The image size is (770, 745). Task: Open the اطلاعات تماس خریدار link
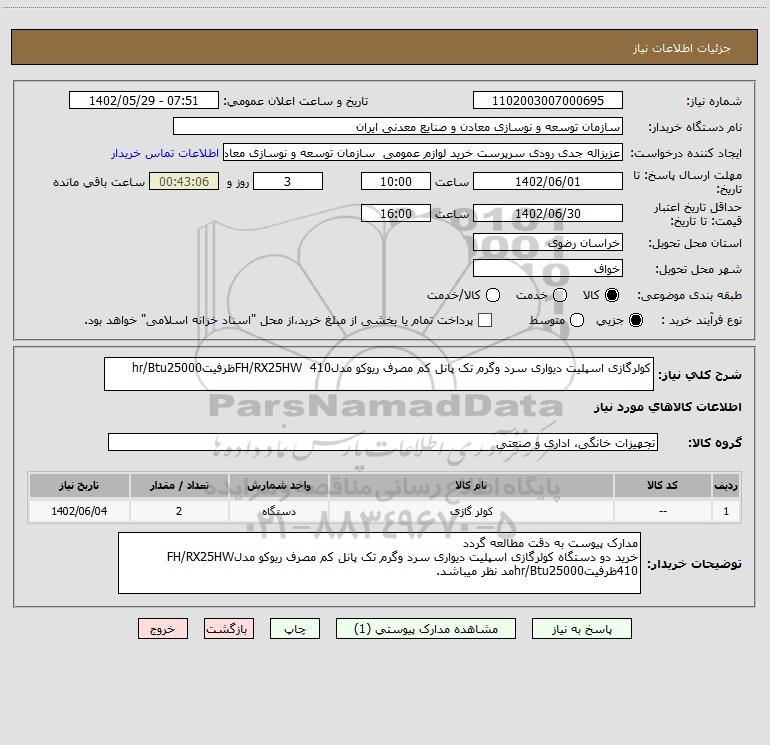[165, 153]
